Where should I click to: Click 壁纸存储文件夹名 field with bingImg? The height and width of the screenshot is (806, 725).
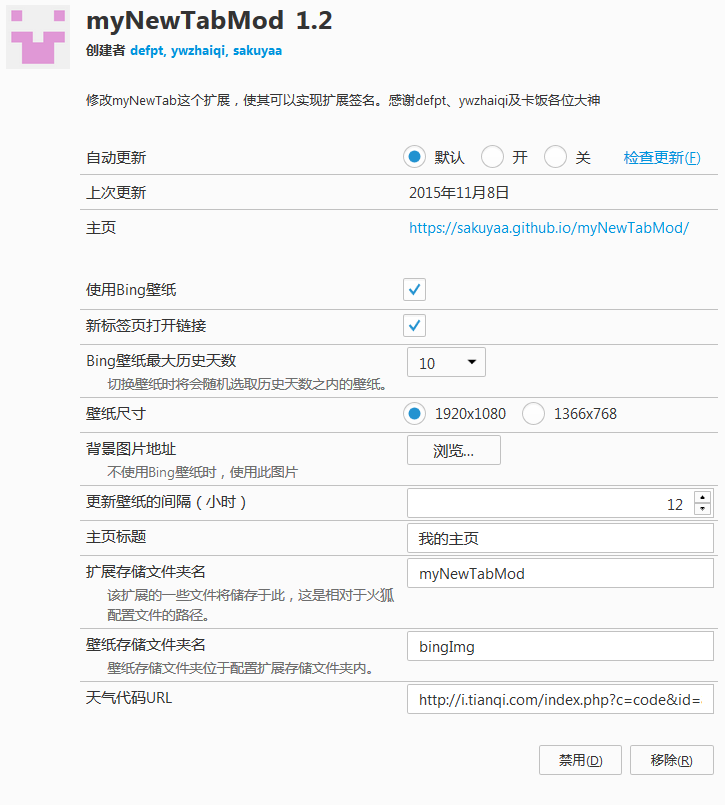pos(560,646)
